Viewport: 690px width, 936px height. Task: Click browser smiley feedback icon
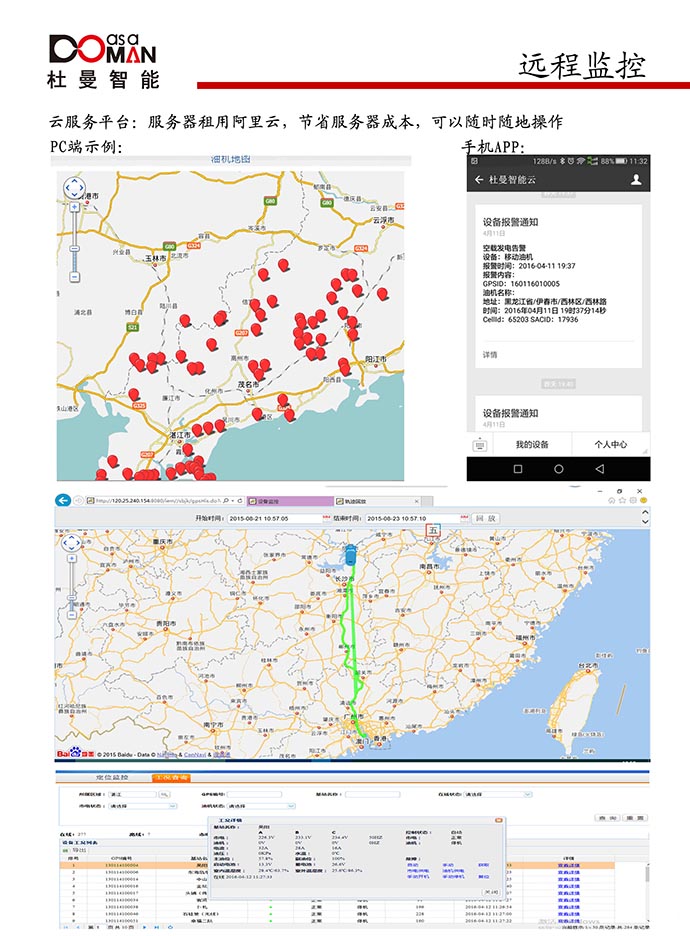tap(643, 501)
